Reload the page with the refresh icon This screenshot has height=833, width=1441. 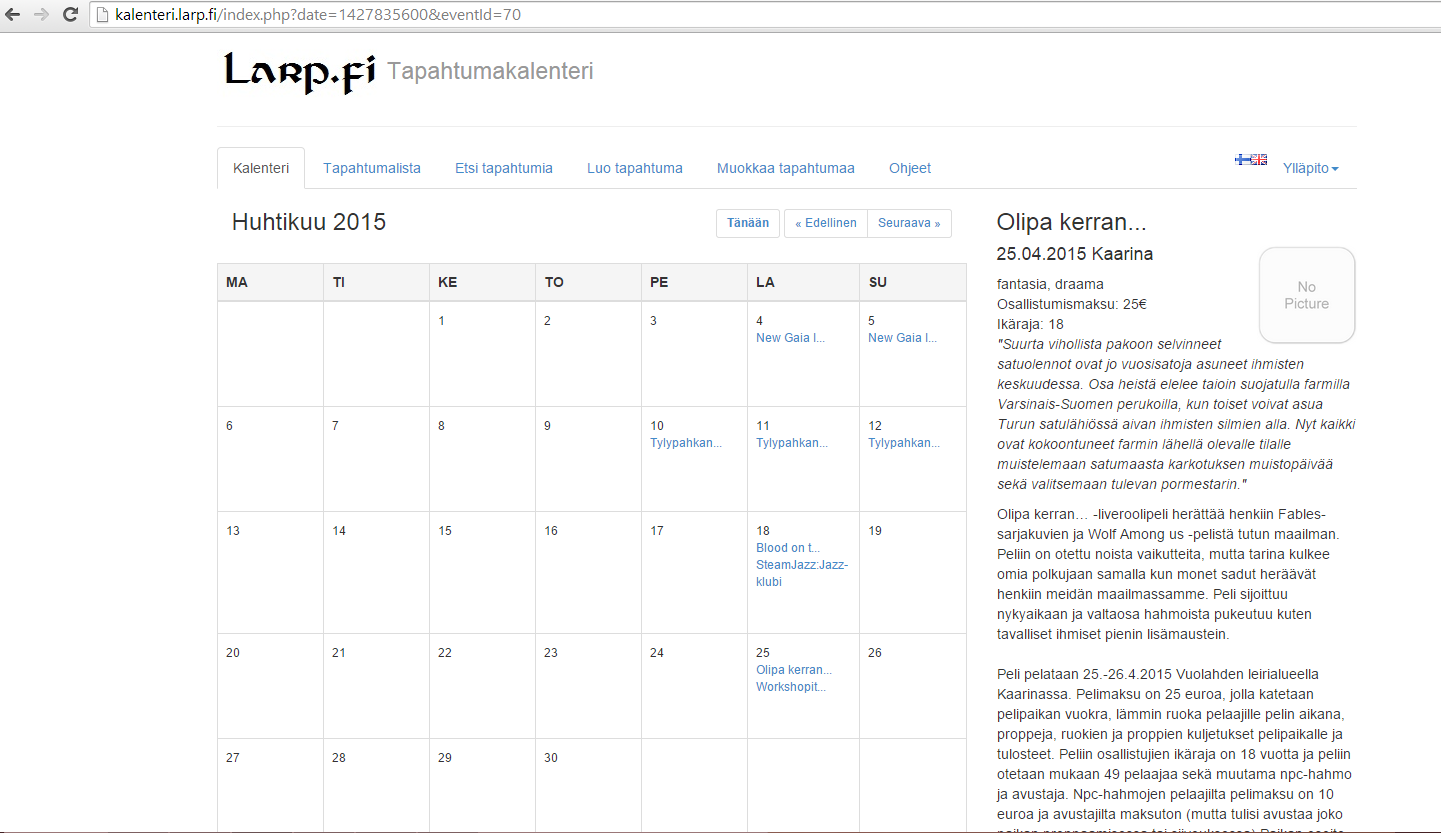(x=70, y=15)
